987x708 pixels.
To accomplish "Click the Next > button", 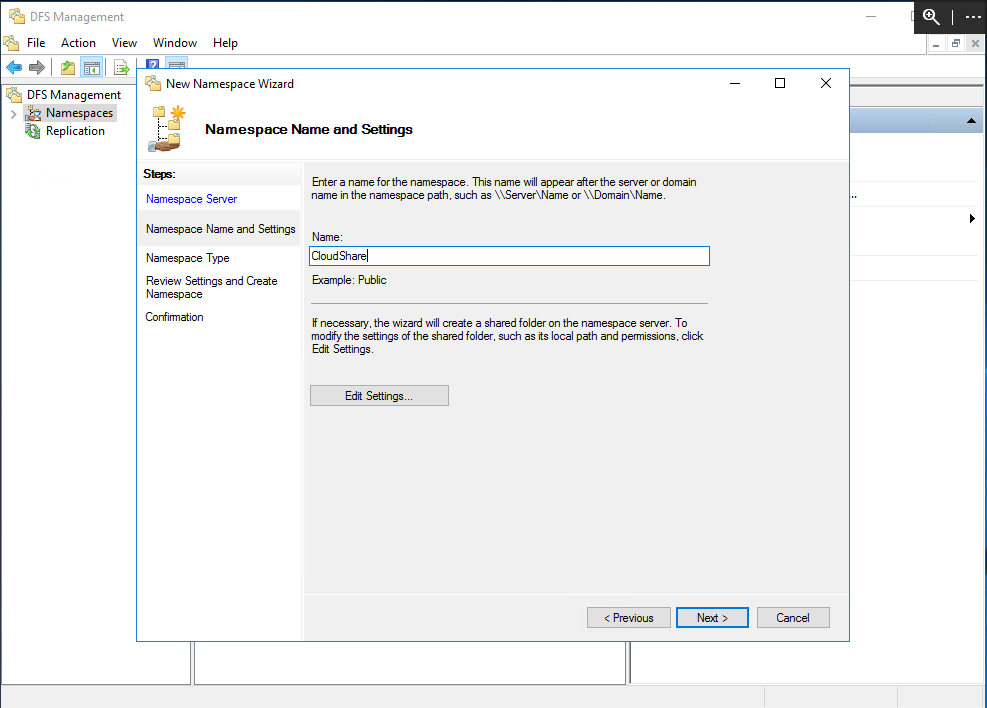I will point(712,617).
